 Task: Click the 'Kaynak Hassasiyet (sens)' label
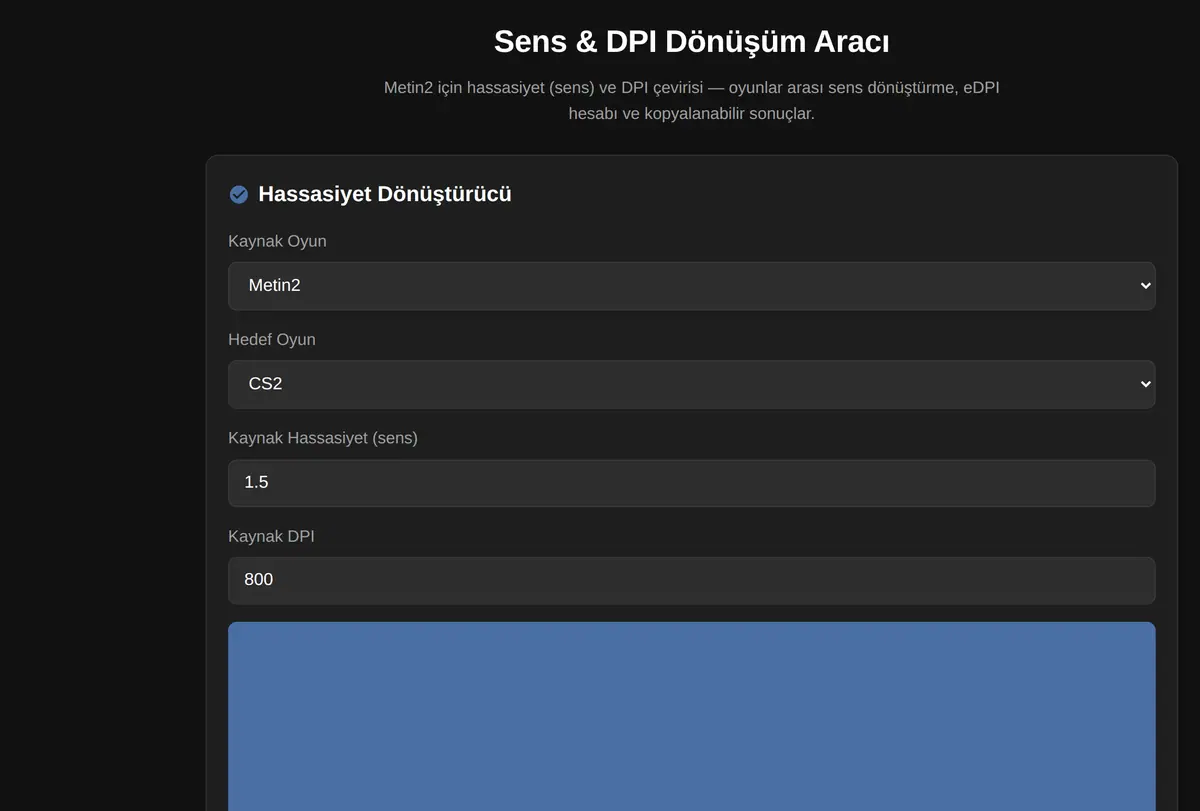[323, 438]
